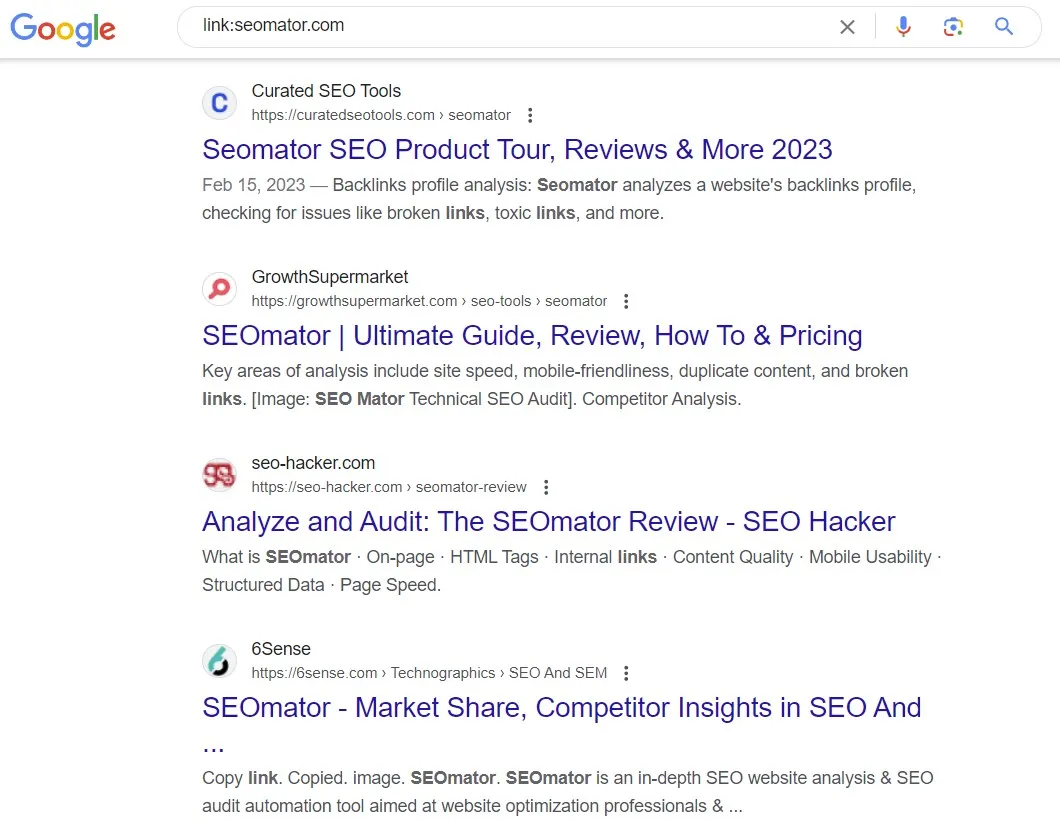Open Seomator SEO Product Tour result

tap(517, 149)
